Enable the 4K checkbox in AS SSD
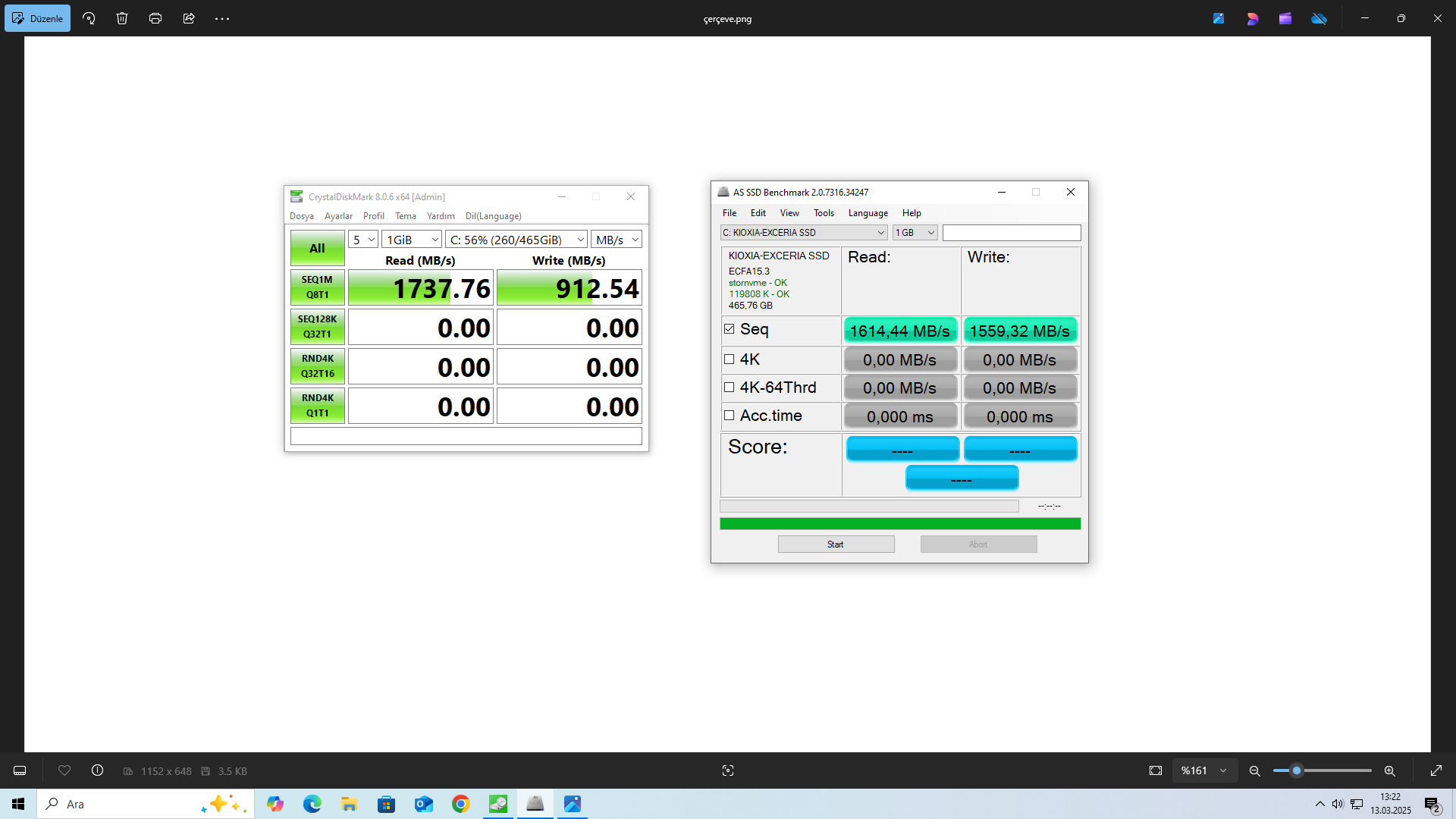 [x=730, y=359]
